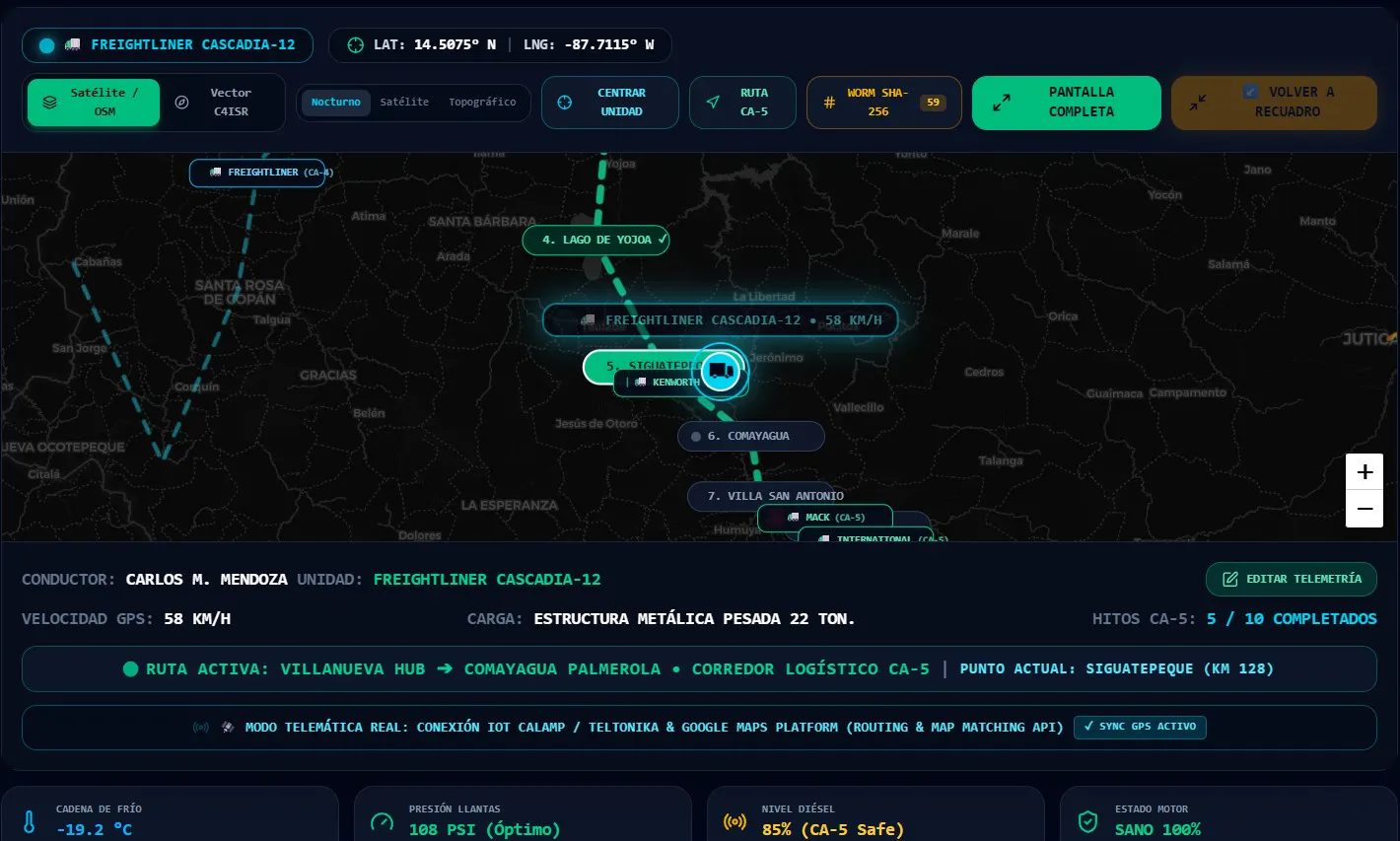Click the layers icon on Satélite / OSM

(x=49, y=102)
